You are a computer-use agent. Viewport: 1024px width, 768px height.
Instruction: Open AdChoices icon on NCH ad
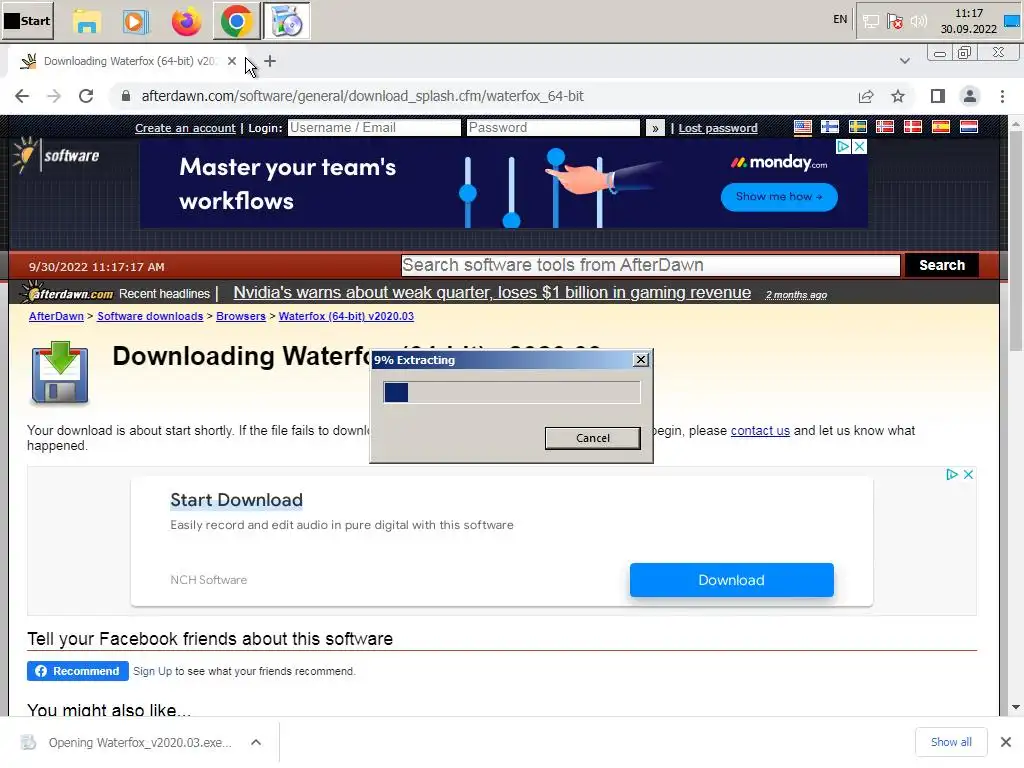tap(952, 475)
